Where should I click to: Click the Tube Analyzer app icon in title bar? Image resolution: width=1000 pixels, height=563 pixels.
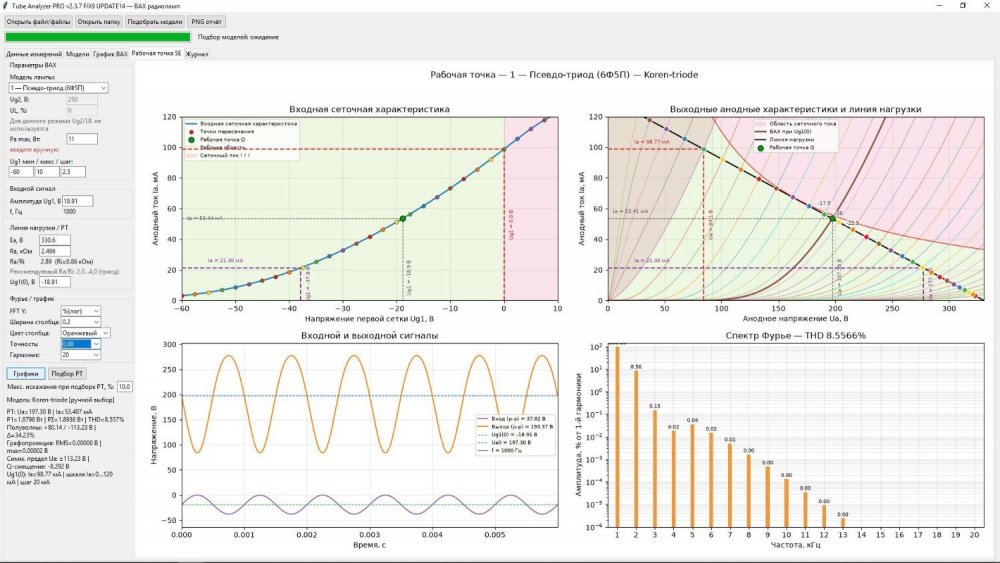[5, 6]
